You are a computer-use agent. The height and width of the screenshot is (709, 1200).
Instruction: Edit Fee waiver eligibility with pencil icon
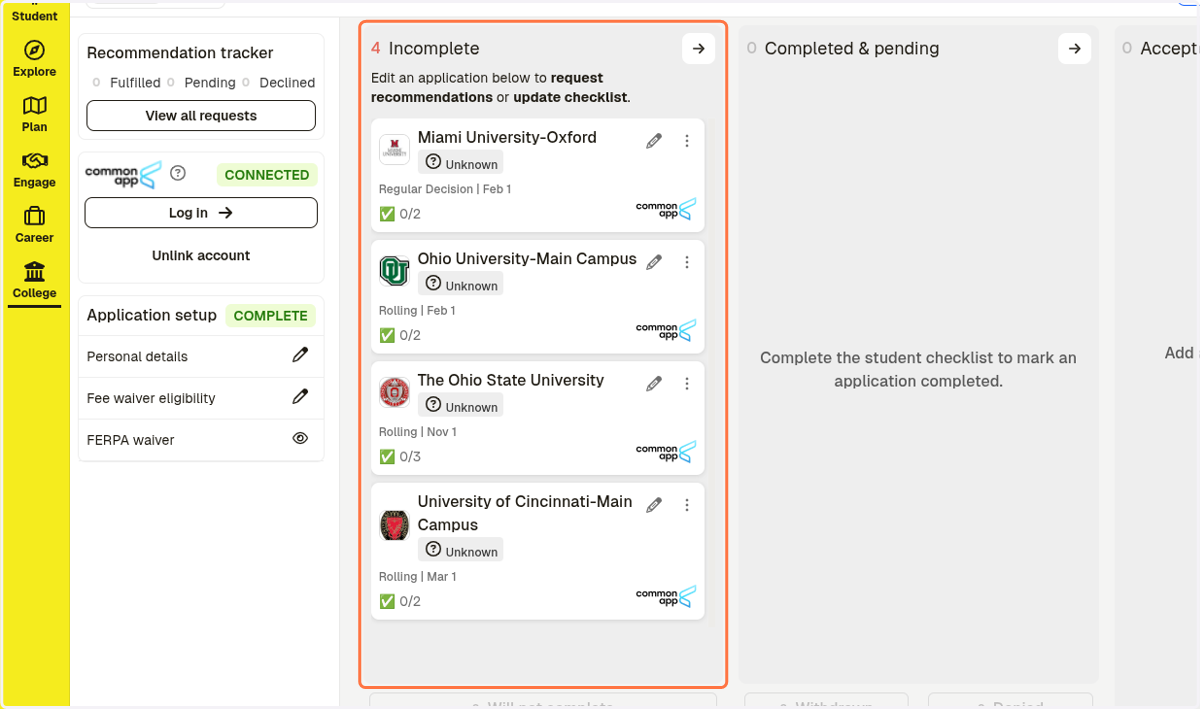pyautogui.click(x=300, y=397)
